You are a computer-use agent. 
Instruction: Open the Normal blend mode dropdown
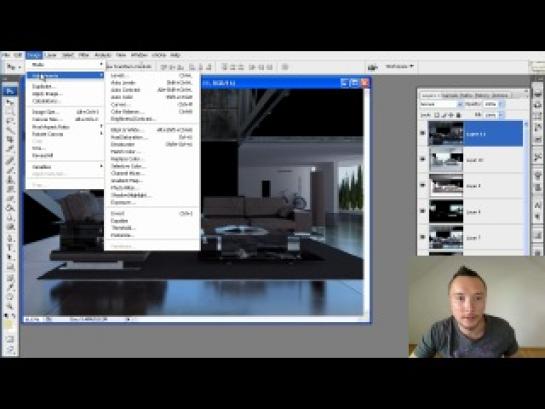tap(440, 104)
